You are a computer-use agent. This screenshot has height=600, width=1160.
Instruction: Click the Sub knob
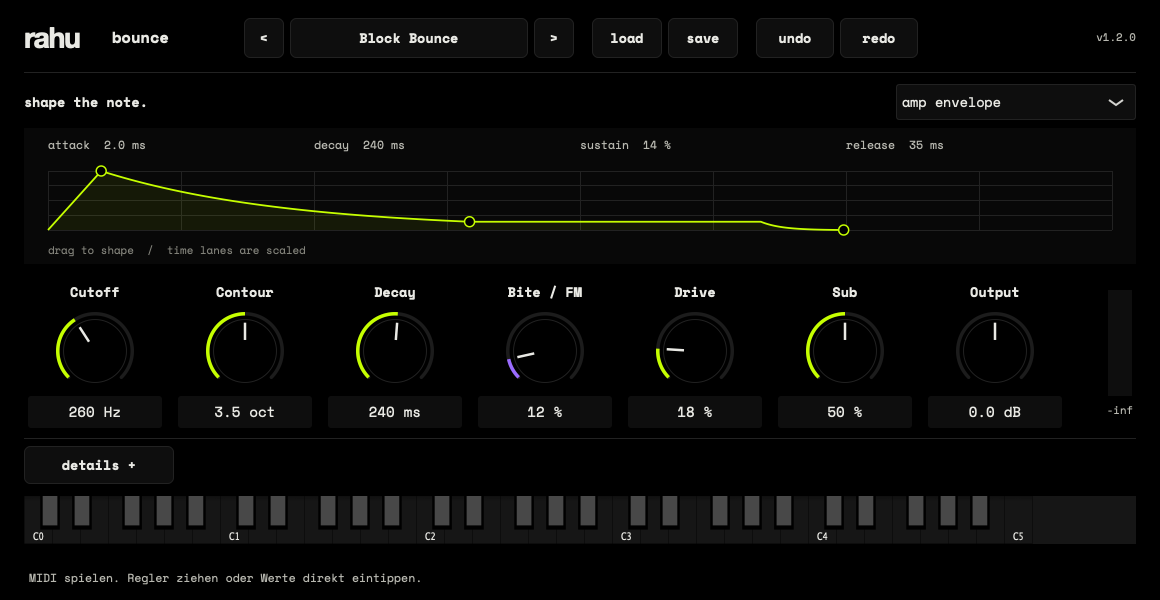[845, 349]
